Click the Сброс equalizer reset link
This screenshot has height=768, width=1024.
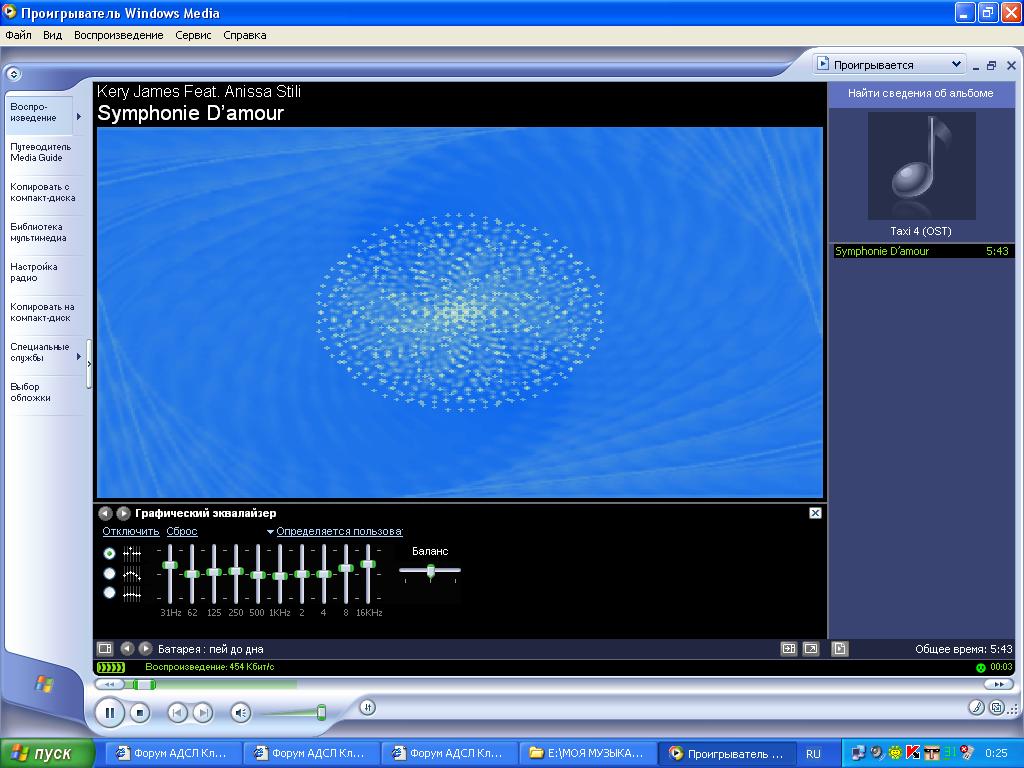coord(182,532)
